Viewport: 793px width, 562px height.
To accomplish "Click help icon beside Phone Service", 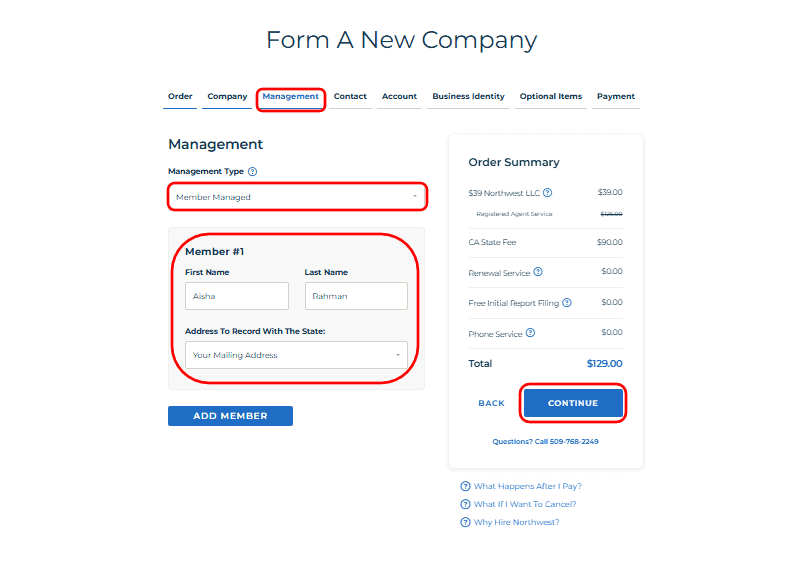I will 530,333.
